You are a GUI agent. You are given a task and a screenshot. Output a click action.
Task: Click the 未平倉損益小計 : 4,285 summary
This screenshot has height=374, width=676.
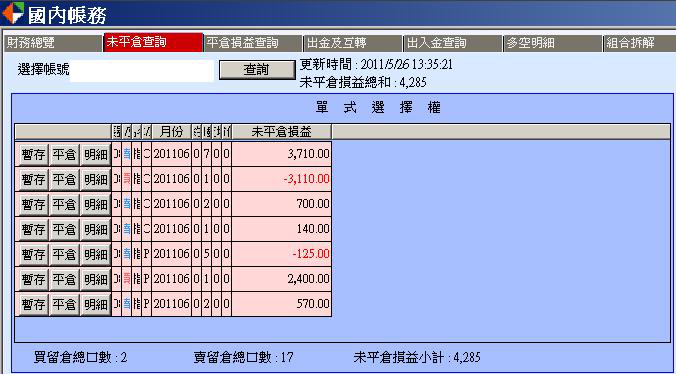(416, 357)
